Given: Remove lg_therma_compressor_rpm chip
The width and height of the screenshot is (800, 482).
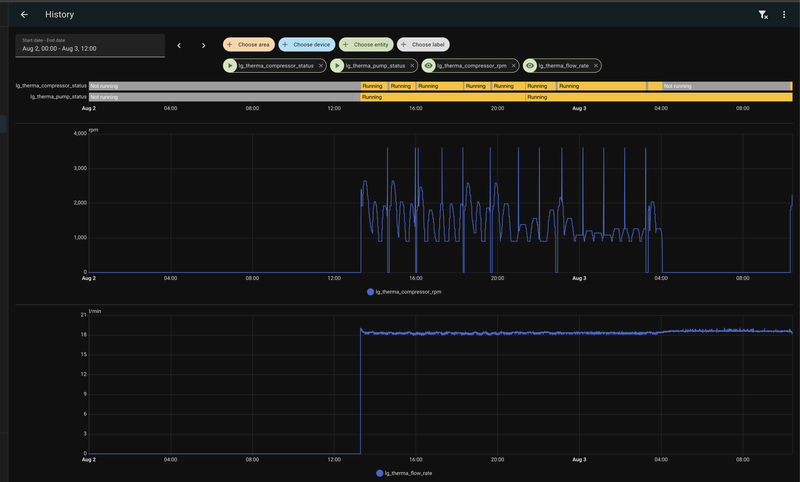Looking at the screenshot, I should (x=513, y=66).
